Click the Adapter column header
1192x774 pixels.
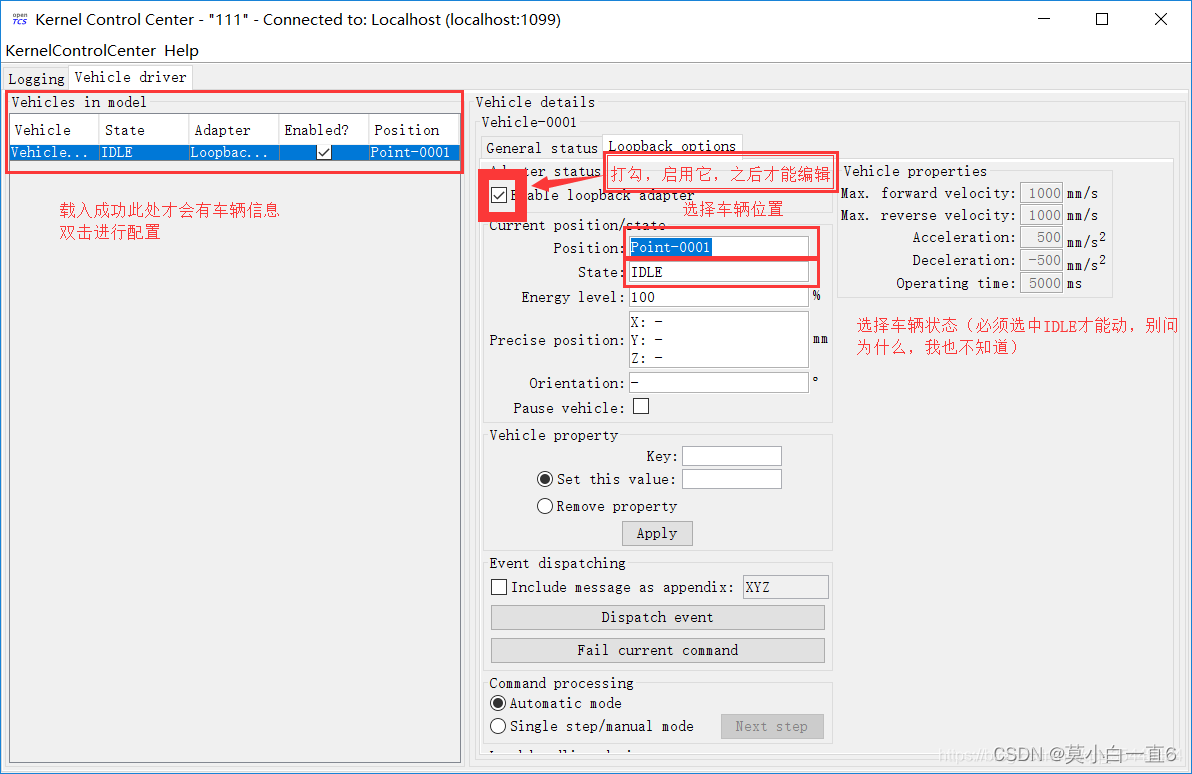click(233, 130)
